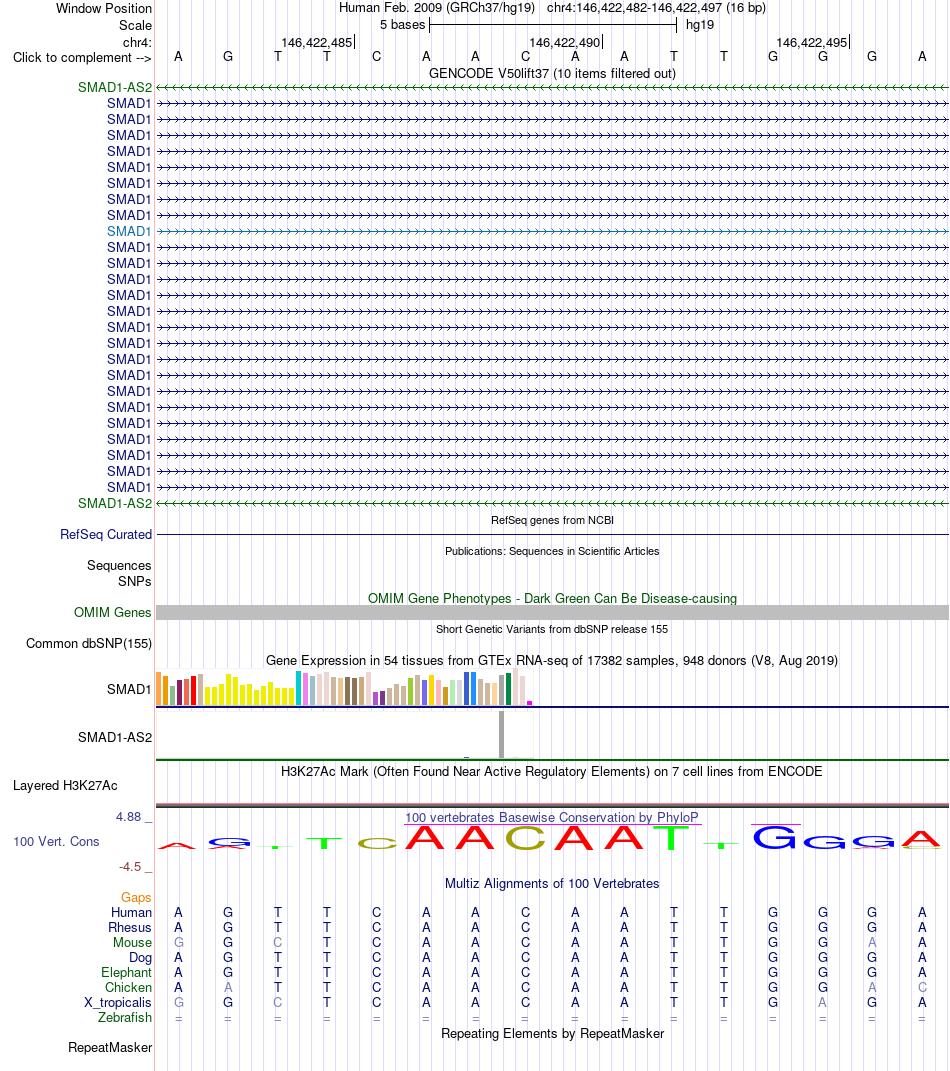
Task: Click the topmost SMAD1-AS2 transcript label
Action: (115, 87)
